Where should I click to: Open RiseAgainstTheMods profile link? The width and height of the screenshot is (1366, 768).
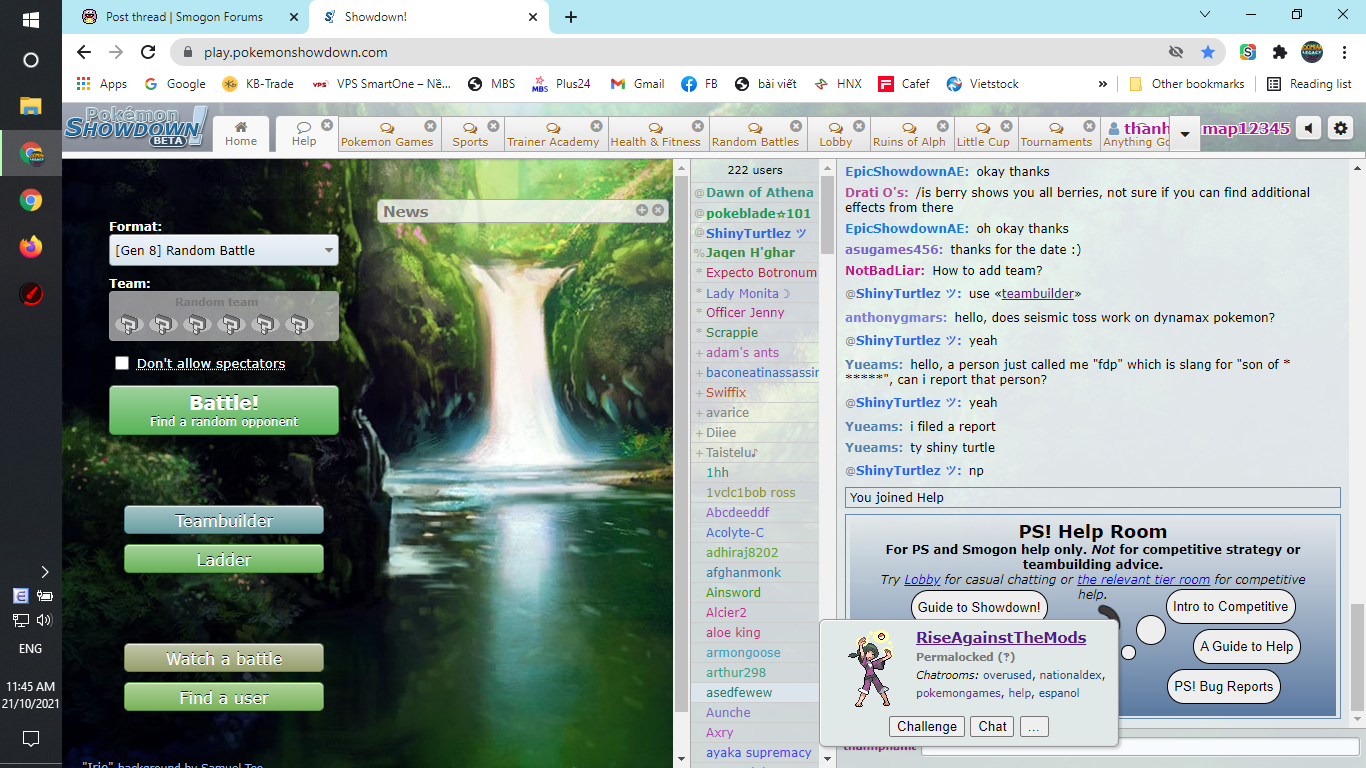pyautogui.click(x=1001, y=637)
